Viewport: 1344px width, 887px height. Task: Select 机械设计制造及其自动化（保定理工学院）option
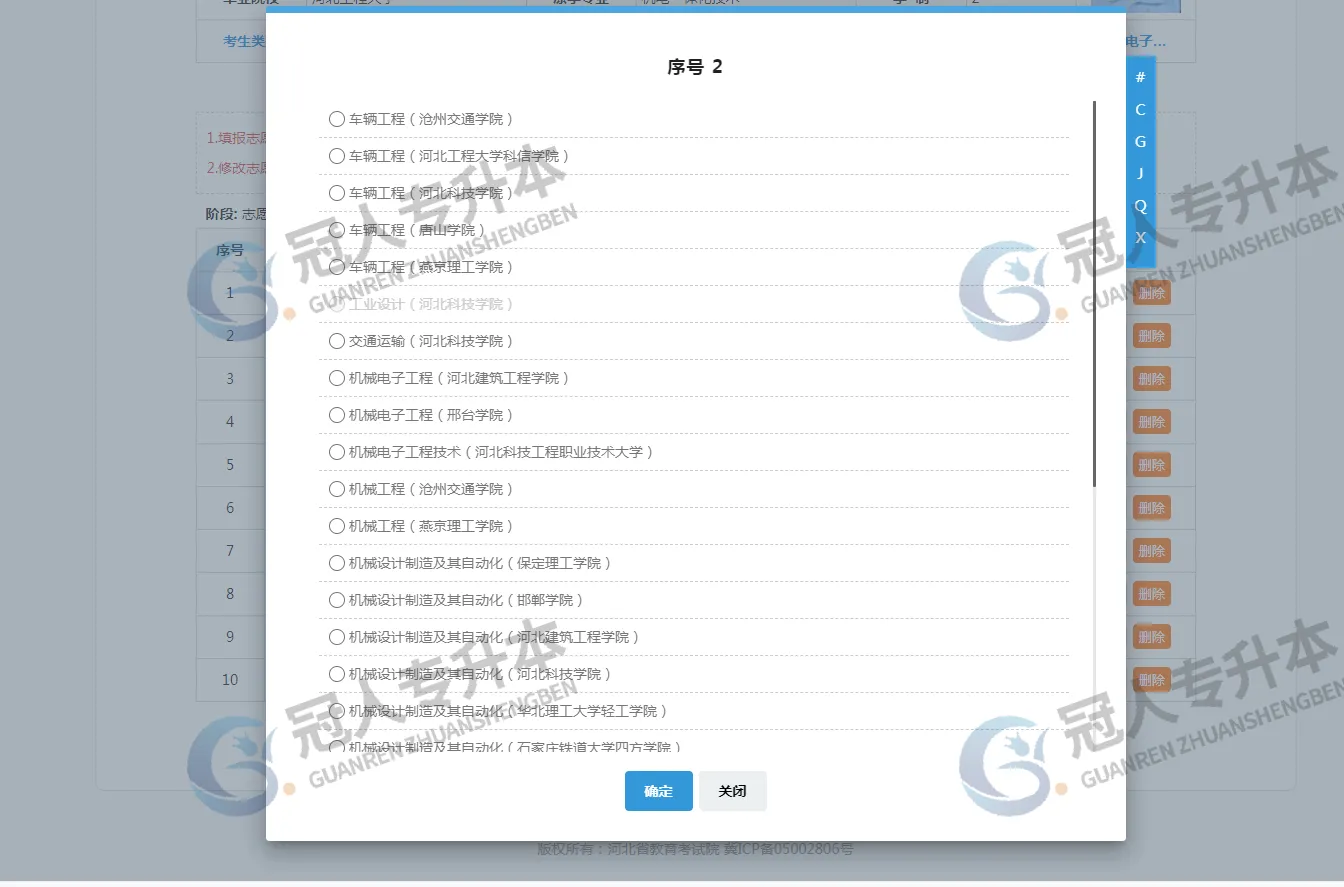coord(337,563)
